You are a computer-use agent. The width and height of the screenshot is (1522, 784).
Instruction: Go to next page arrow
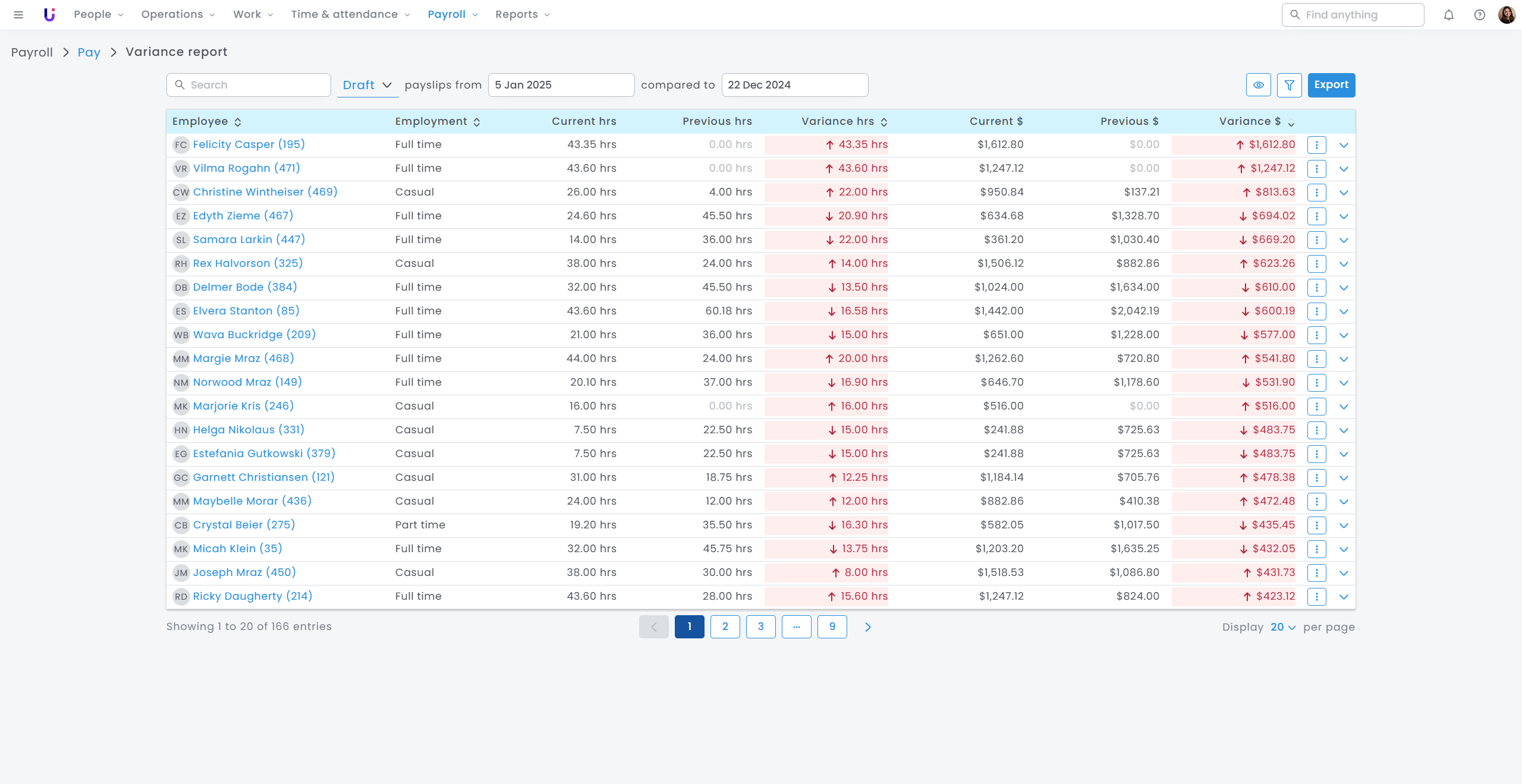tap(868, 627)
